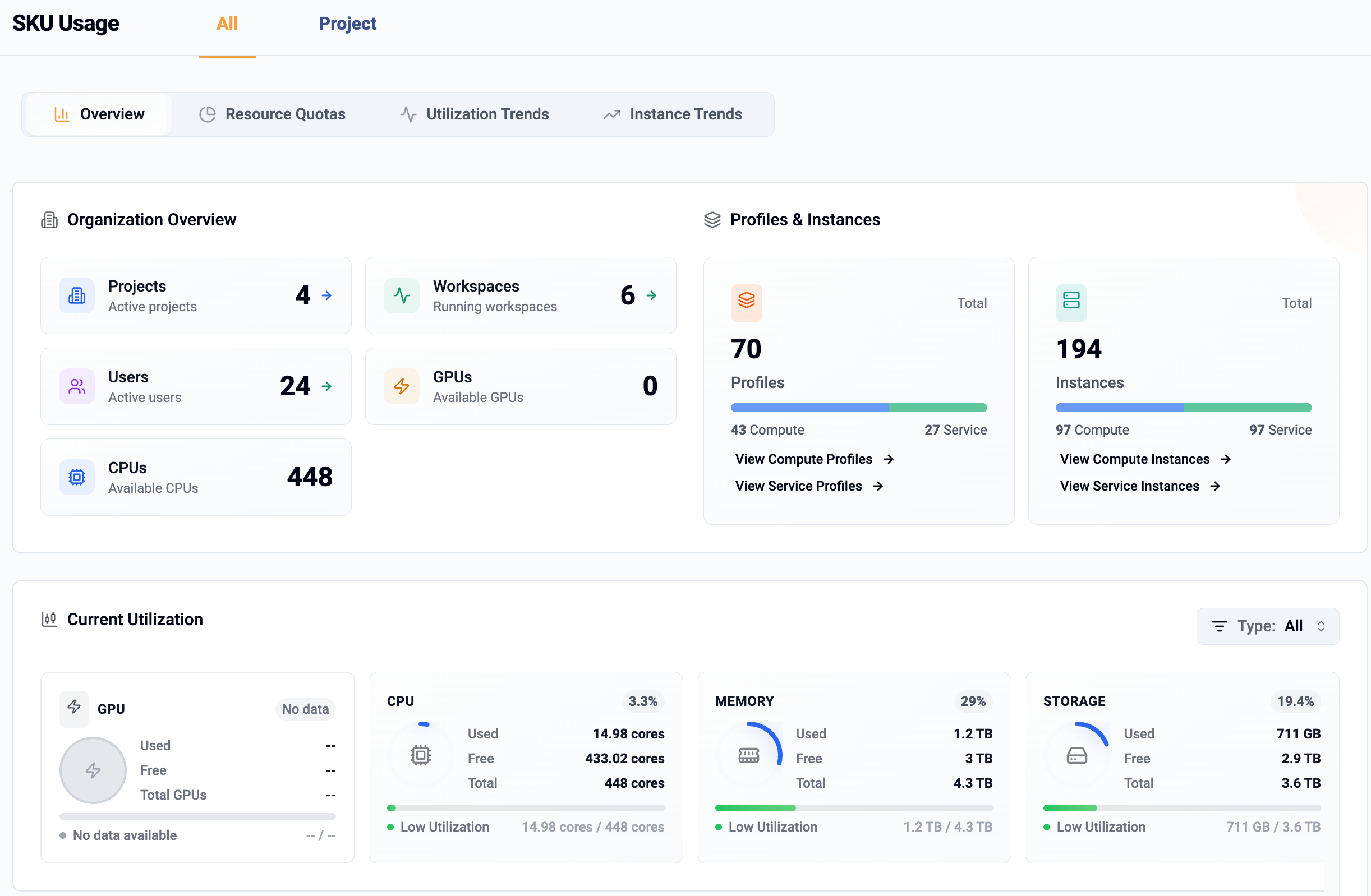
Task: Click the Projects building icon
Action: click(x=76, y=295)
